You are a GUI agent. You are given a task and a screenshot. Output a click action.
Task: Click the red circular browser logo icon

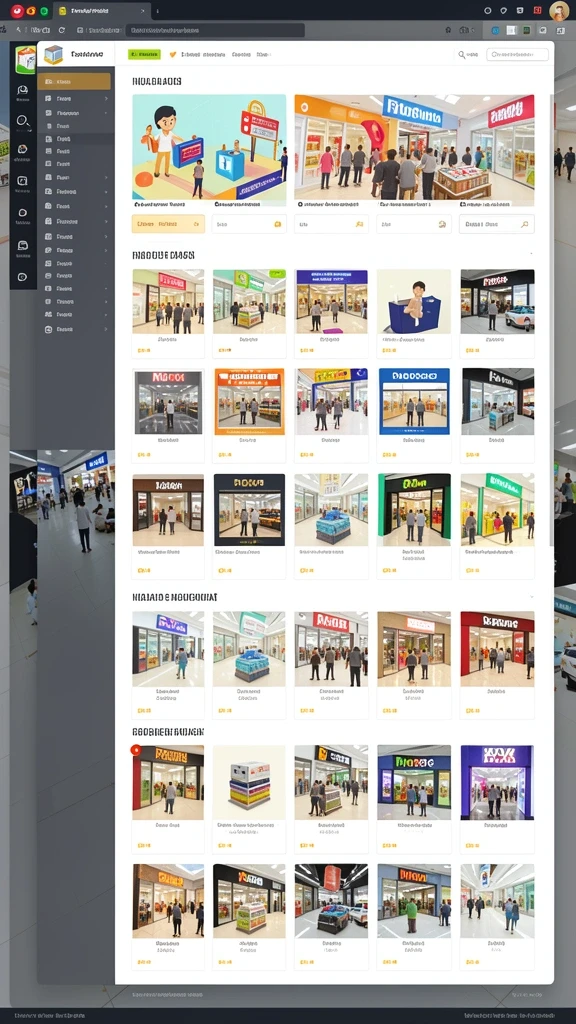pos(17,11)
